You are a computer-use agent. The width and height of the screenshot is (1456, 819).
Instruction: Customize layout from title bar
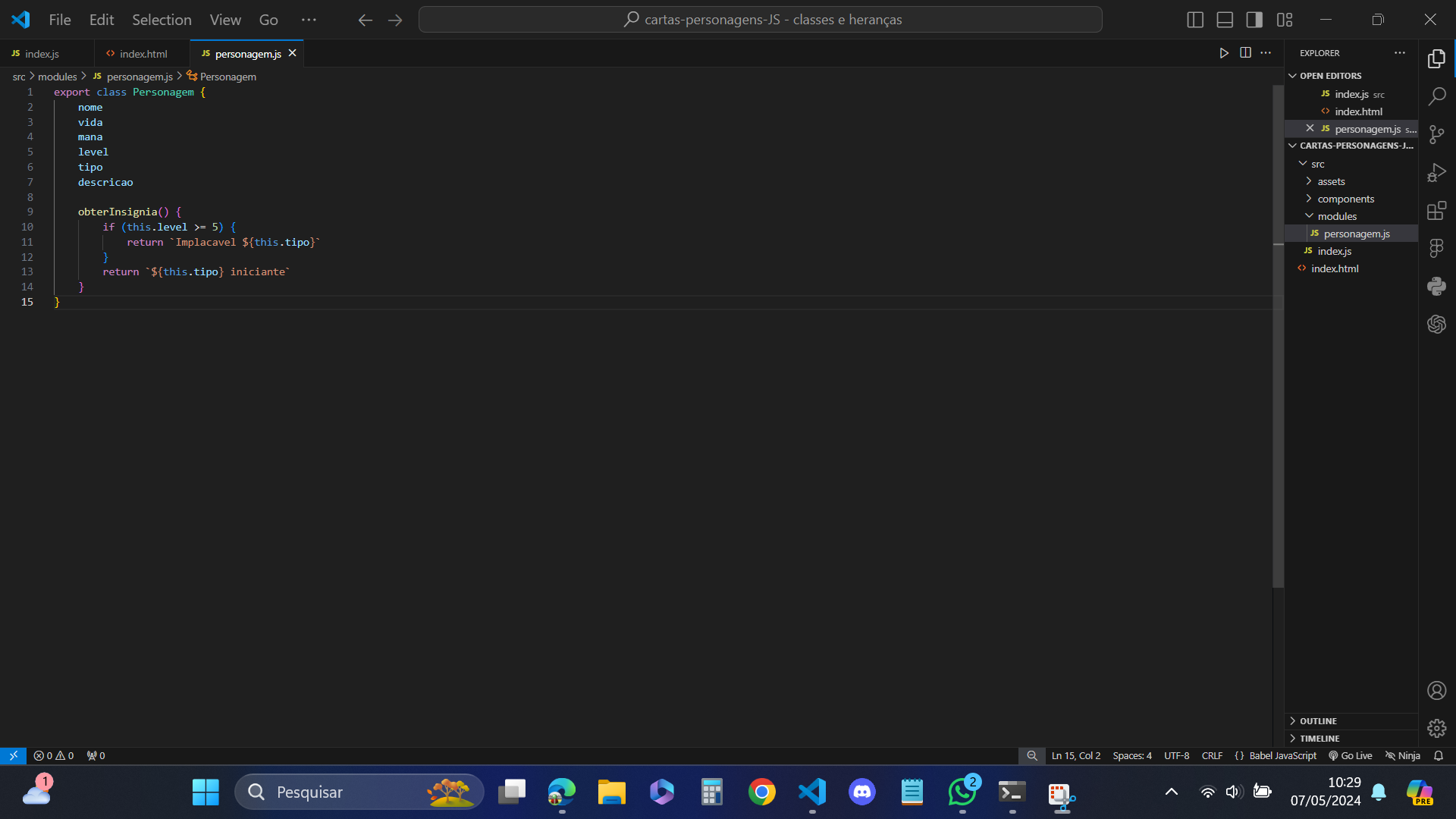[x=1284, y=20]
